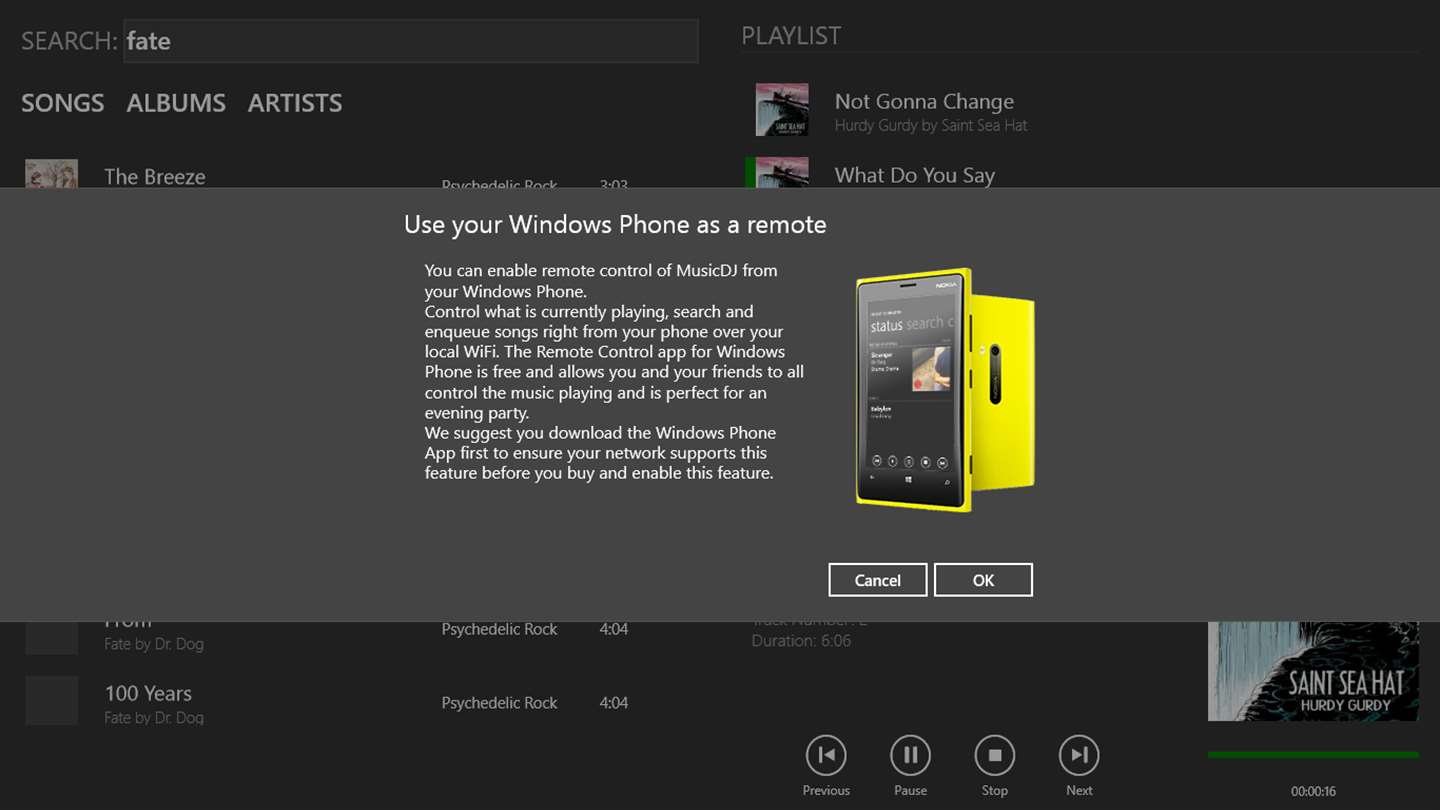This screenshot has height=810, width=1440.
Task: Click the 4:04 duration of 100 Years
Action: [x=614, y=703]
